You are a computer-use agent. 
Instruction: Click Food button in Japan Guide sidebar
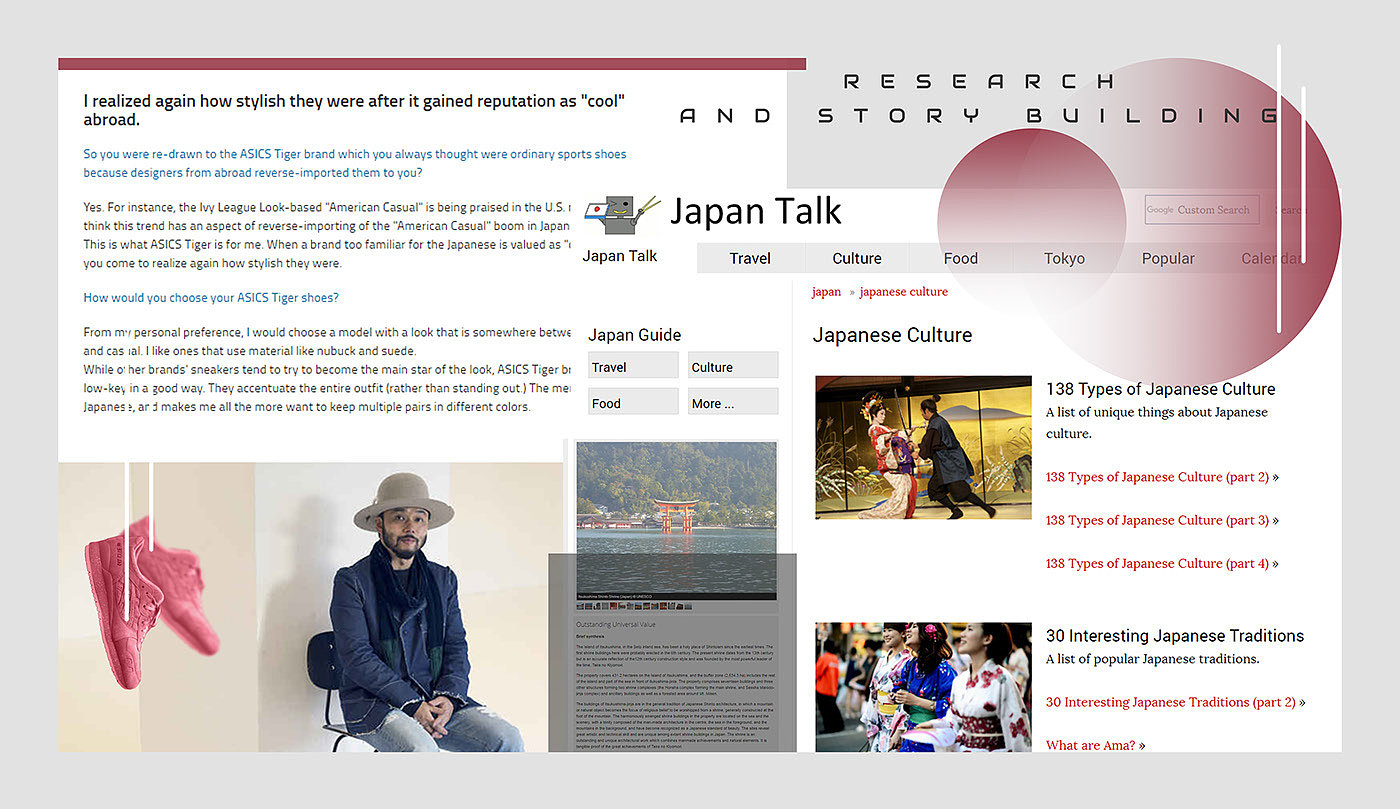pos(633,403)
